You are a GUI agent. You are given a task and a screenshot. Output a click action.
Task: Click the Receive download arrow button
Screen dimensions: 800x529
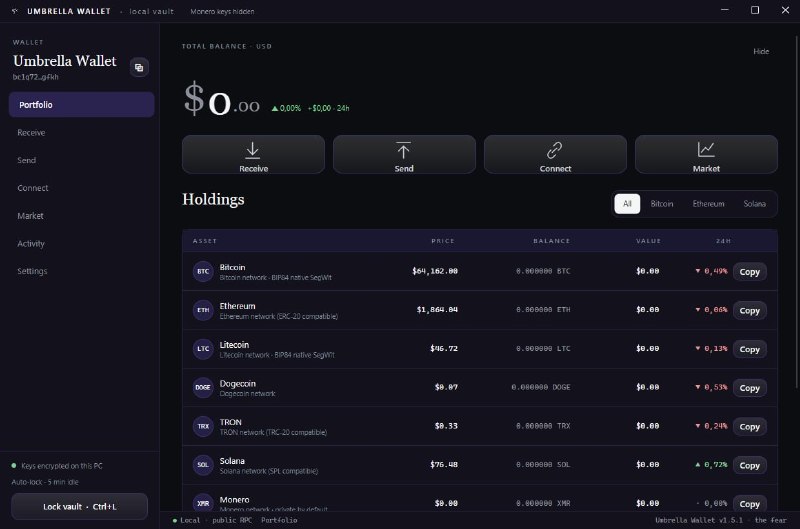pyautogui.click(x=253, y=155)
